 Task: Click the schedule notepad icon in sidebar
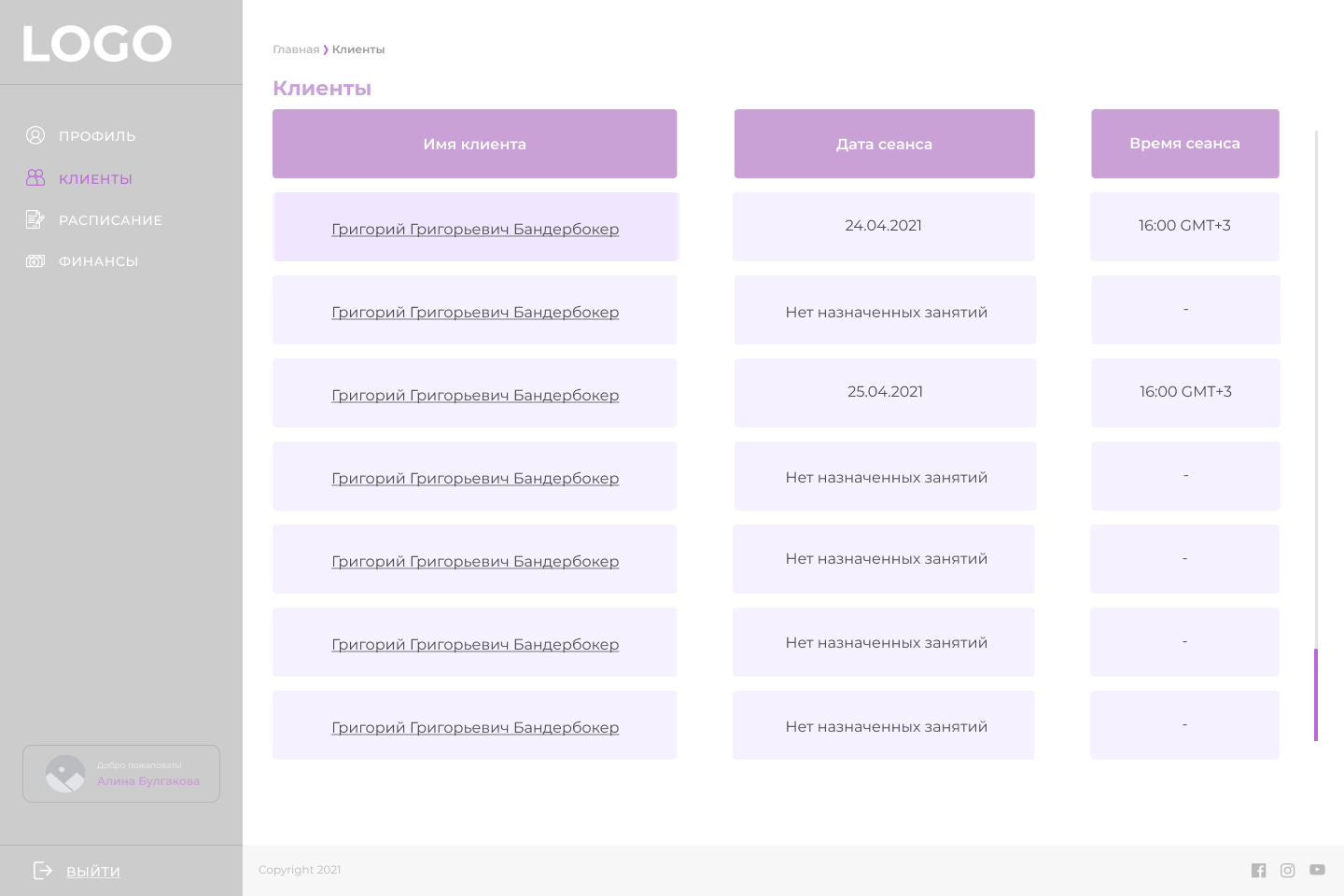point(35,219)
